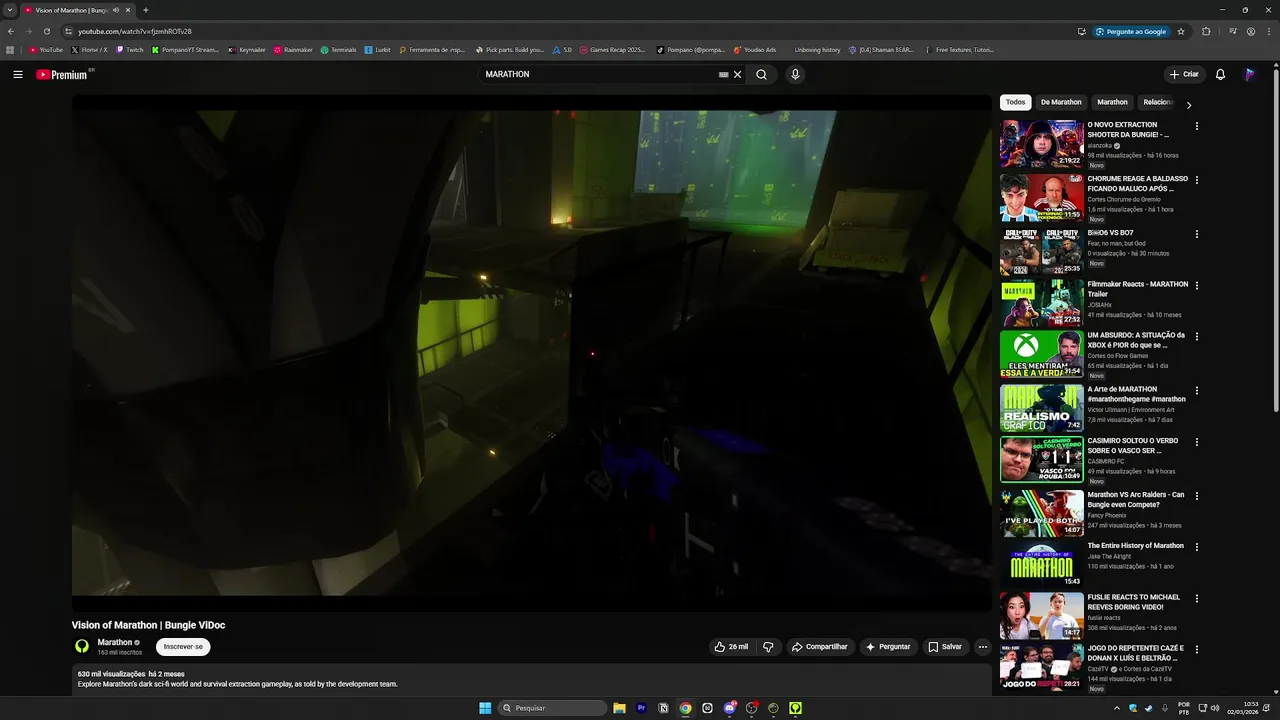
Task: Open FUSLIE REACTS TO MICHAEL REEVES title
Action: tap(1134, 602)
